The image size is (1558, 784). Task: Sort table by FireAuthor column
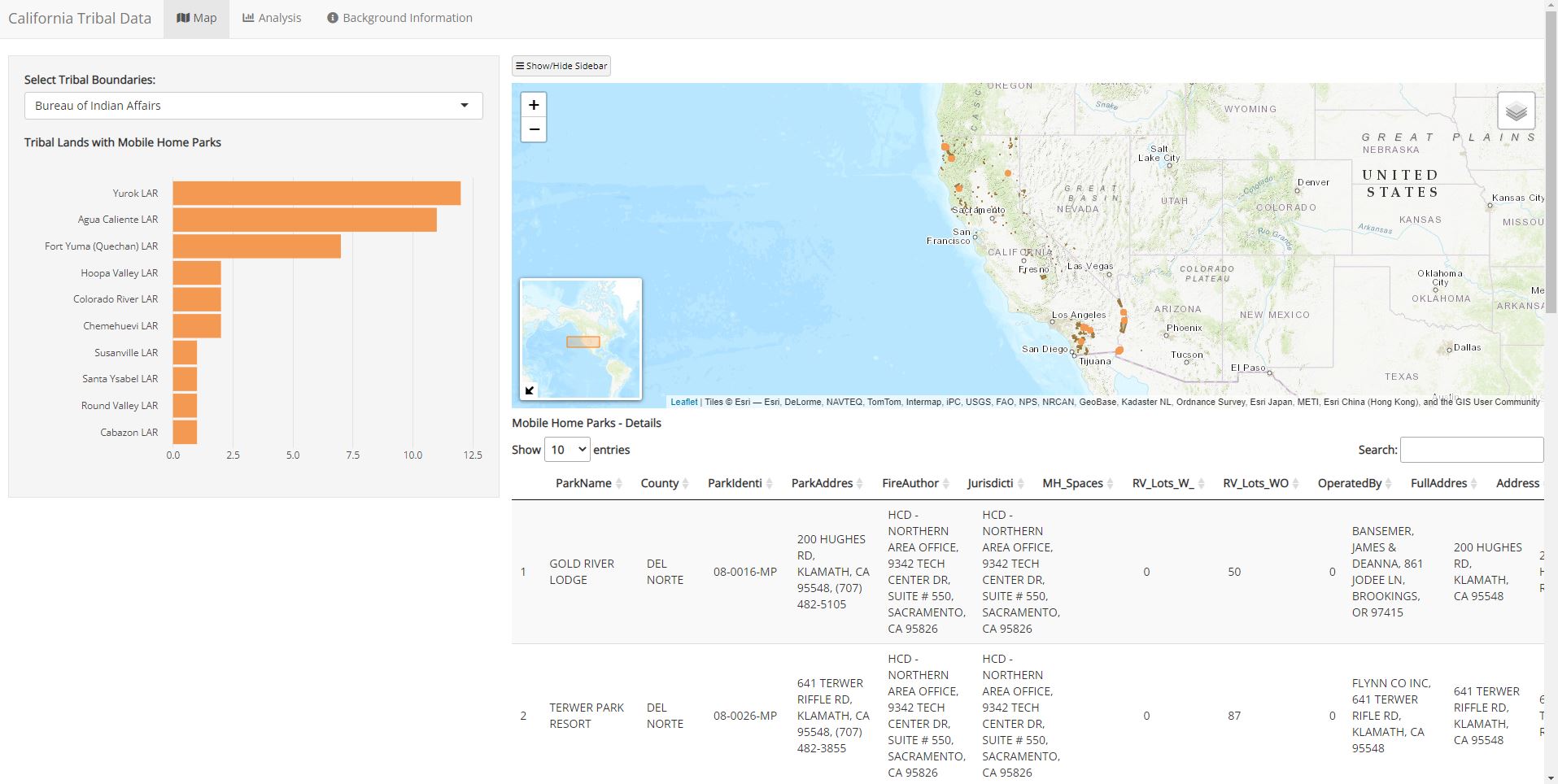click(915, 483)
